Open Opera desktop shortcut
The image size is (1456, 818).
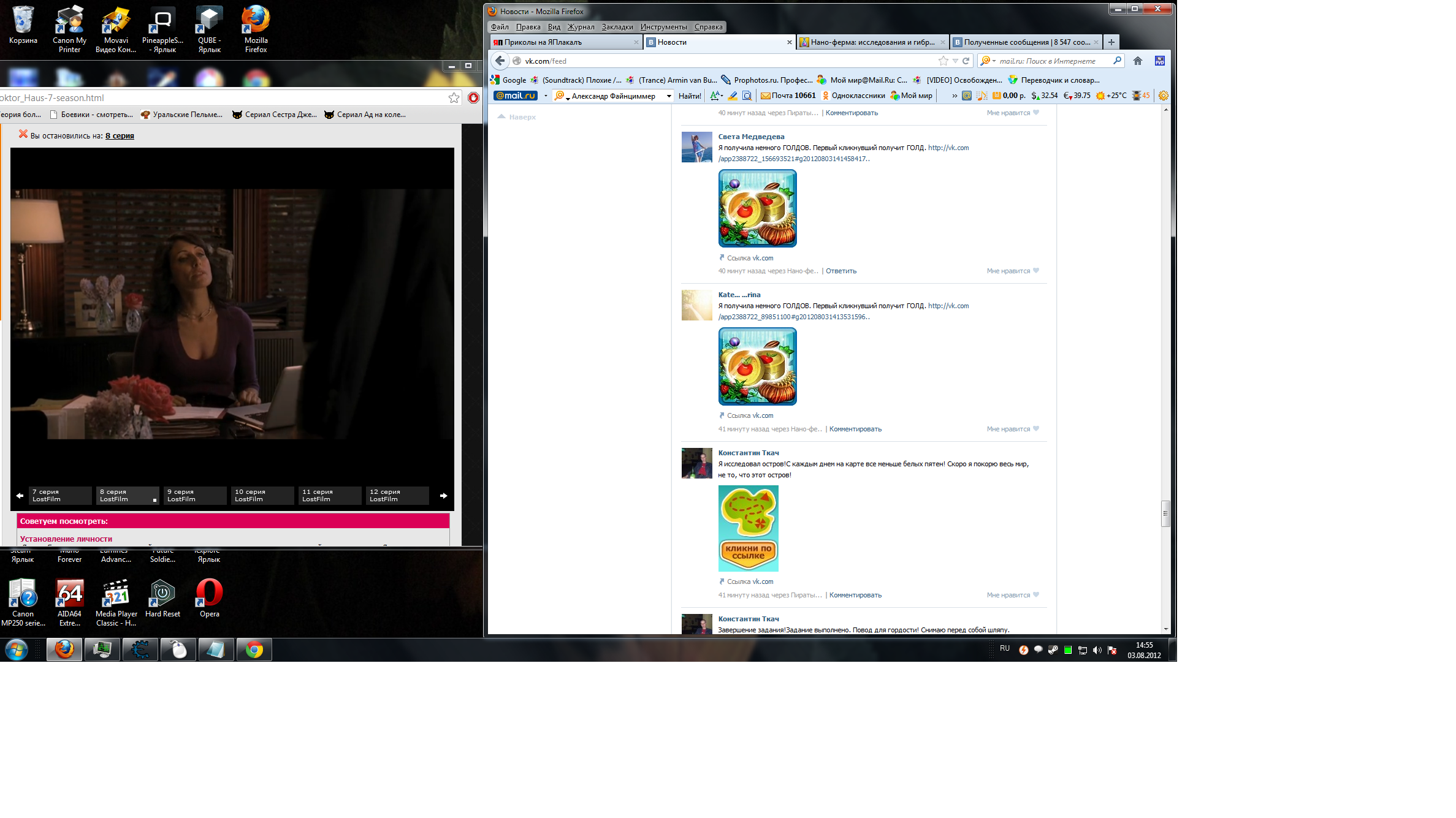click(209, 598)
